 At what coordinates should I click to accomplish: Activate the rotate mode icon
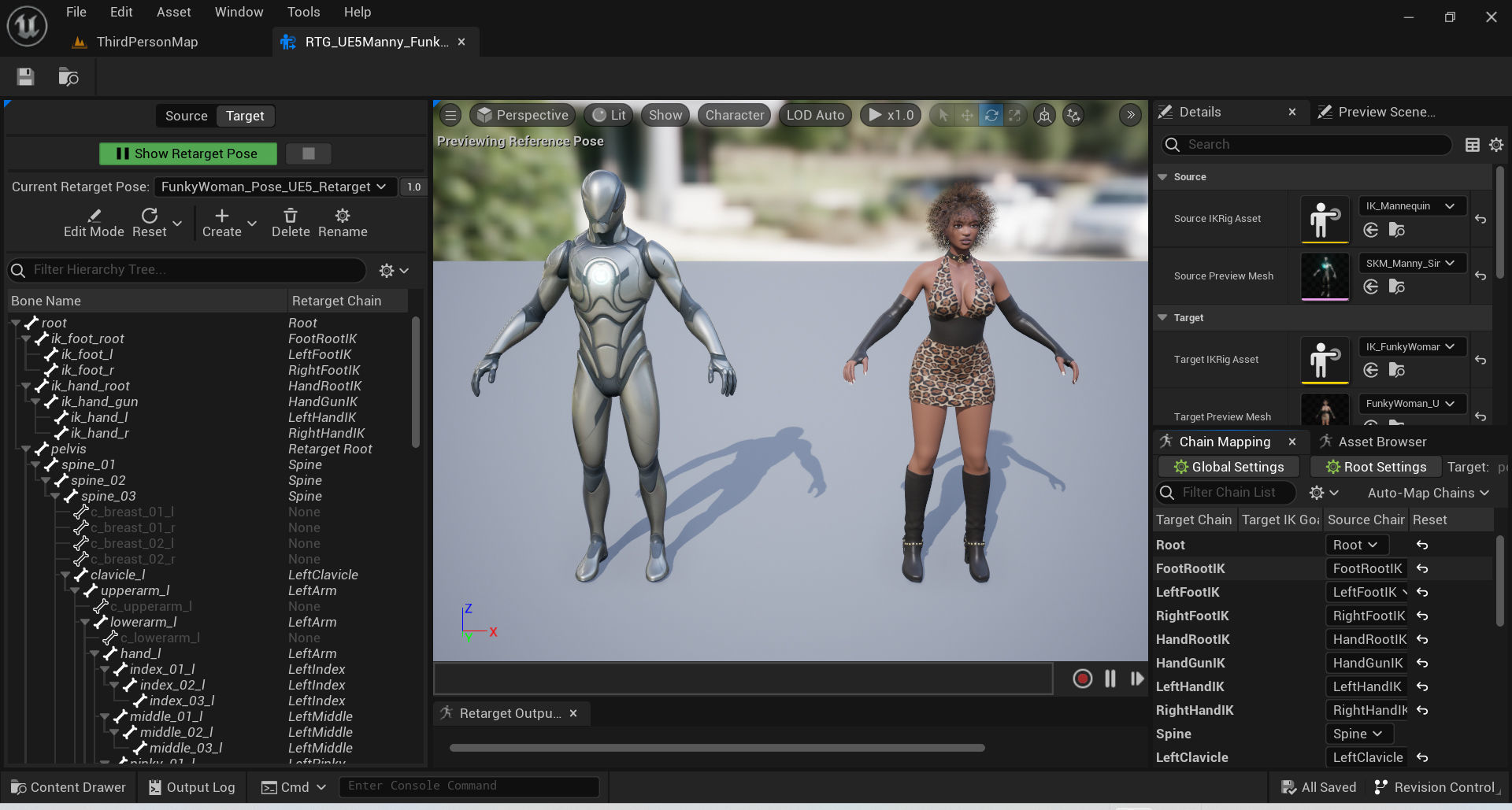[x=991, y=115]
